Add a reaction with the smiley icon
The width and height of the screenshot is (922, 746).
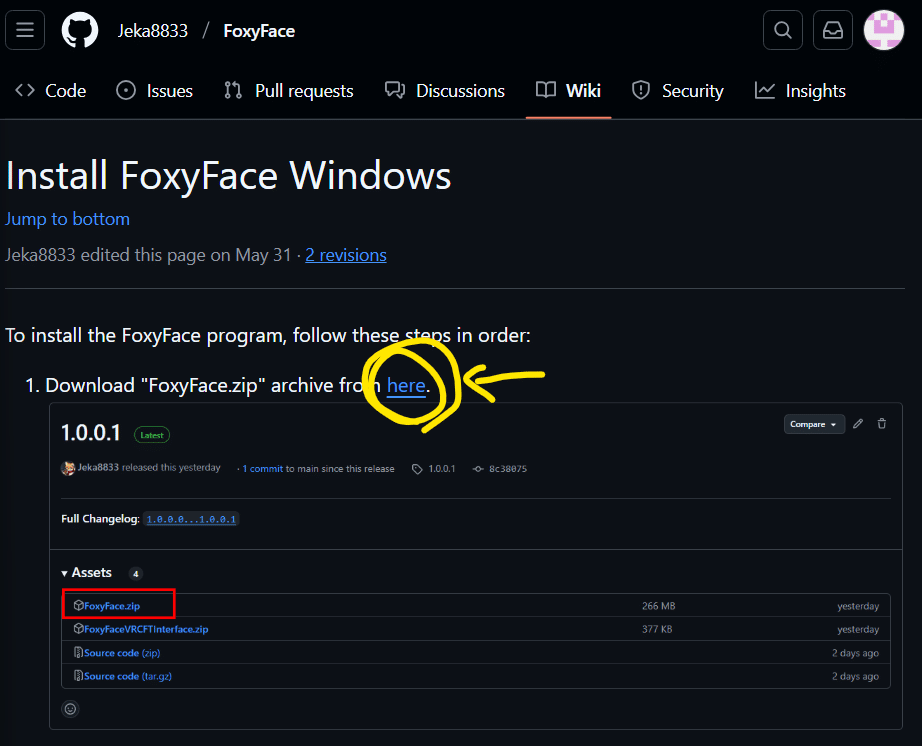click(70, 708)
